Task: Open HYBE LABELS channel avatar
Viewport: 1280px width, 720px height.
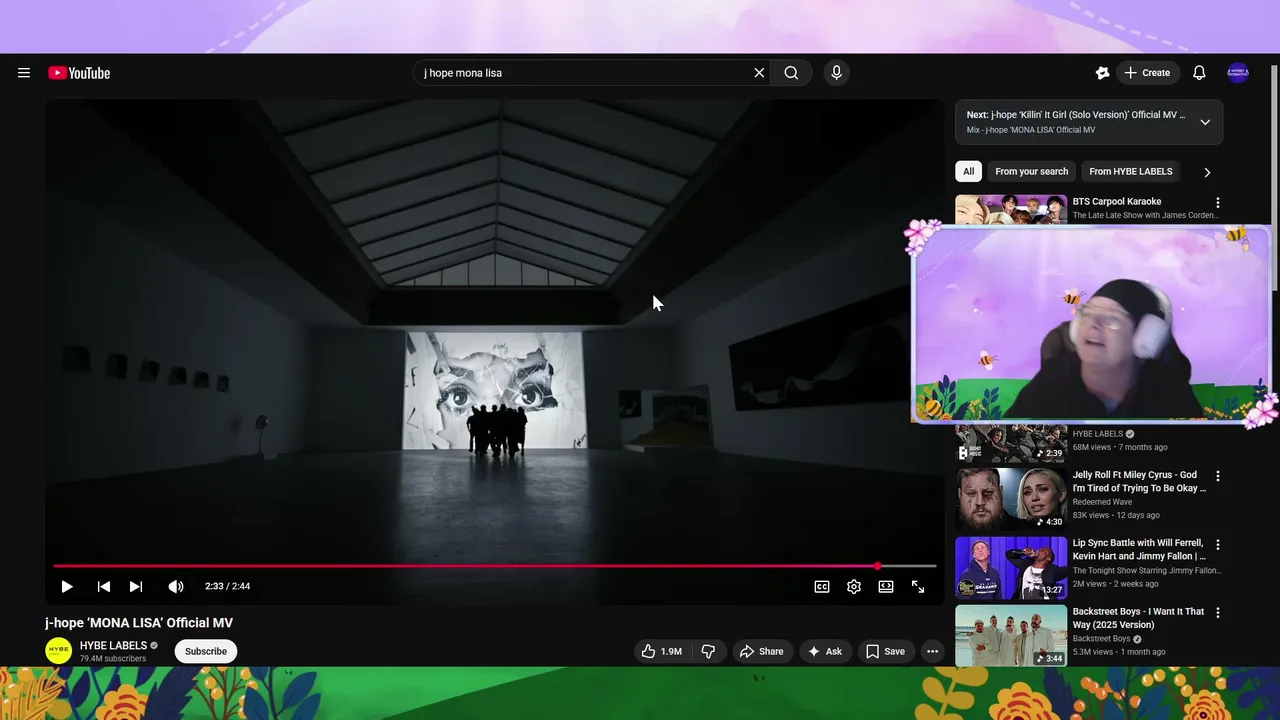Action: tap(59, 651)
